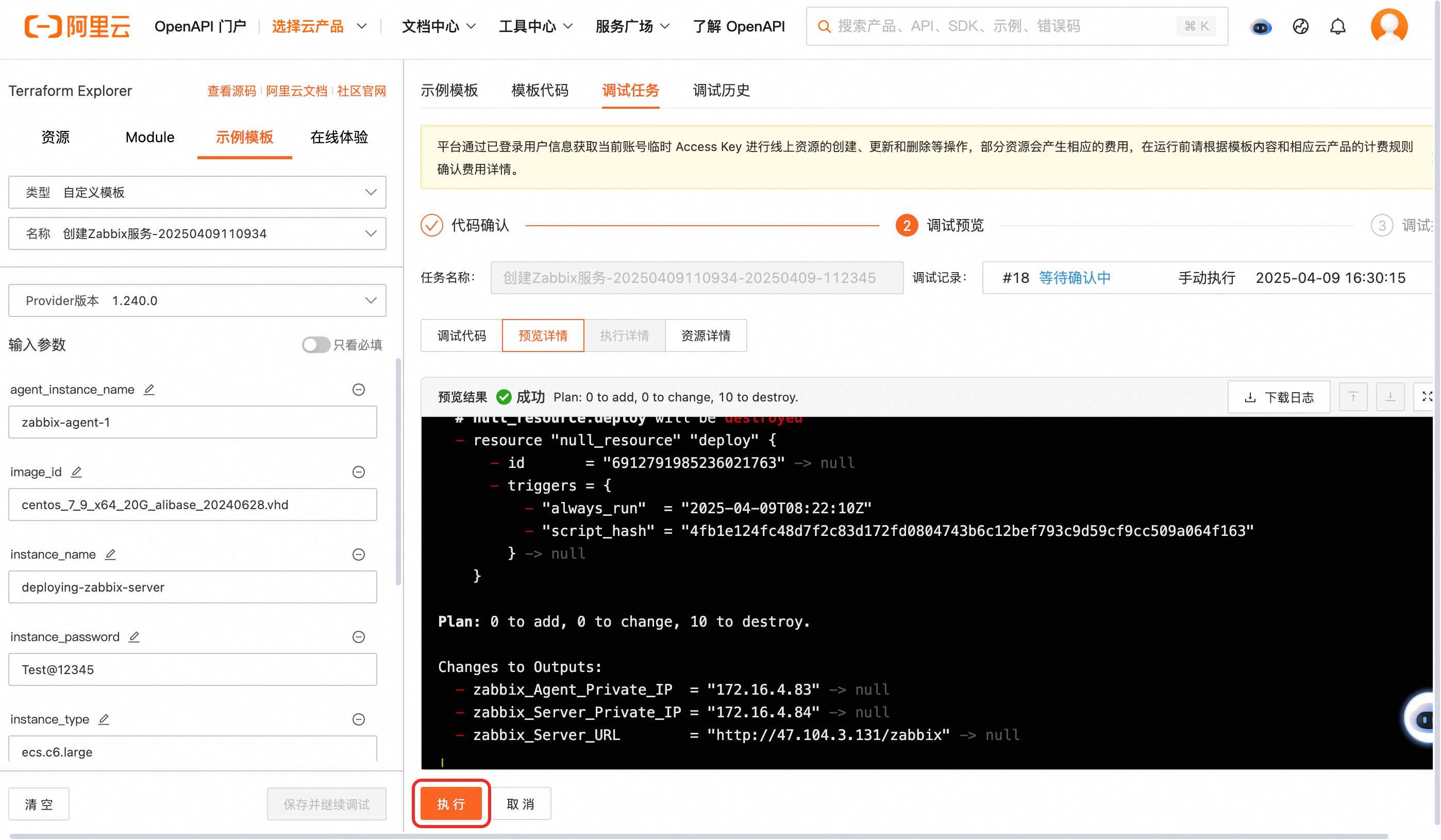Remove the instance_password parameter
This screenshot has width=1441, height=840.
(x=359, y=636)
